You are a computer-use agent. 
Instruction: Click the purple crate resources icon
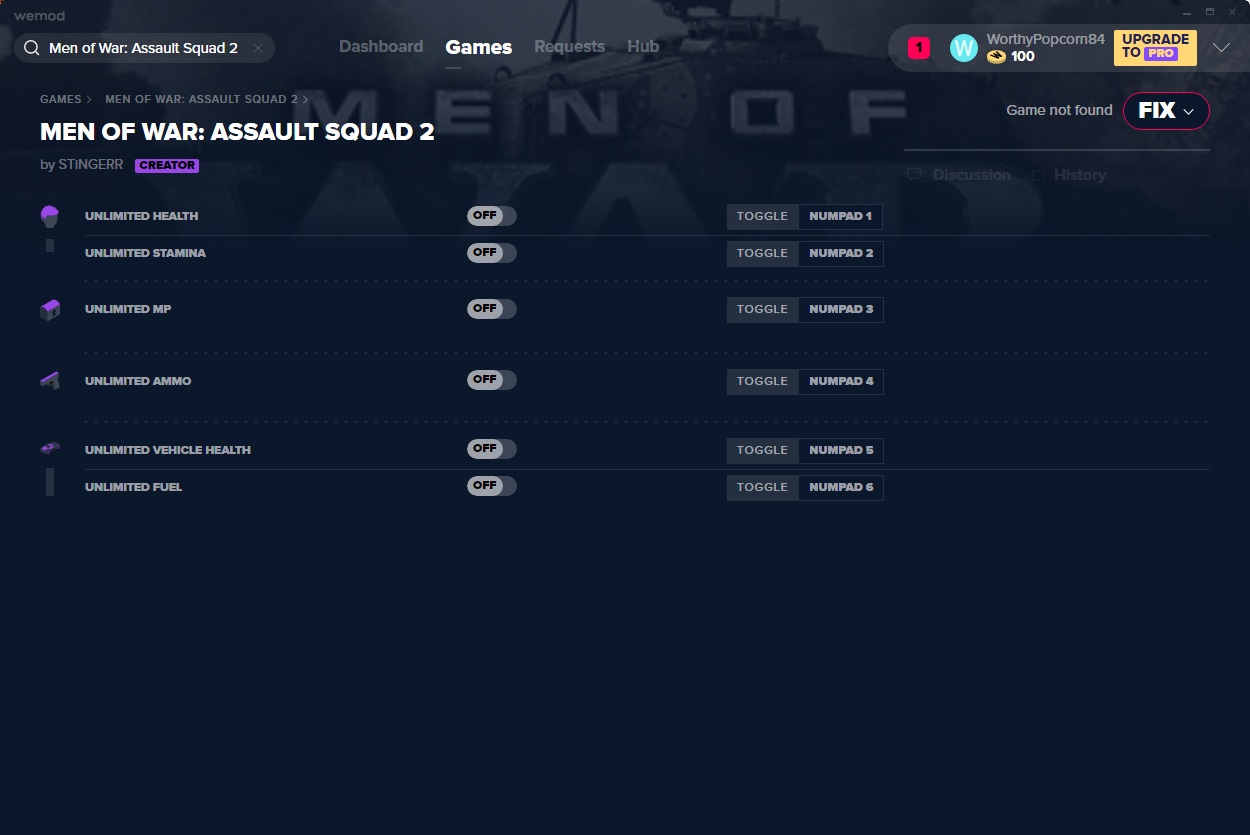click(50, 310)
